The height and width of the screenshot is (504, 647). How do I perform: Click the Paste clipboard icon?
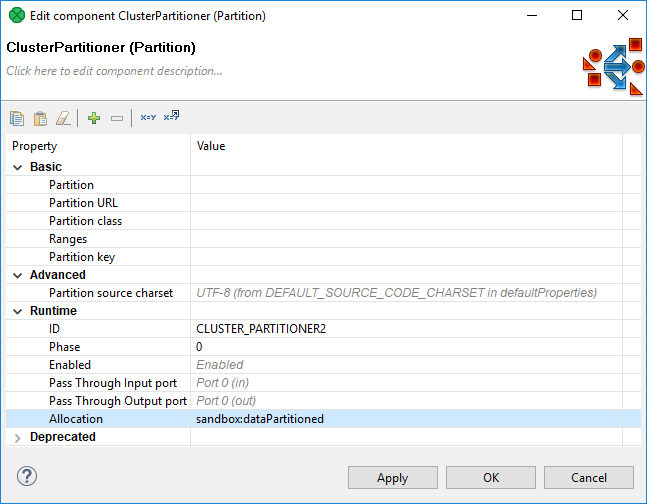coord(40,118)
